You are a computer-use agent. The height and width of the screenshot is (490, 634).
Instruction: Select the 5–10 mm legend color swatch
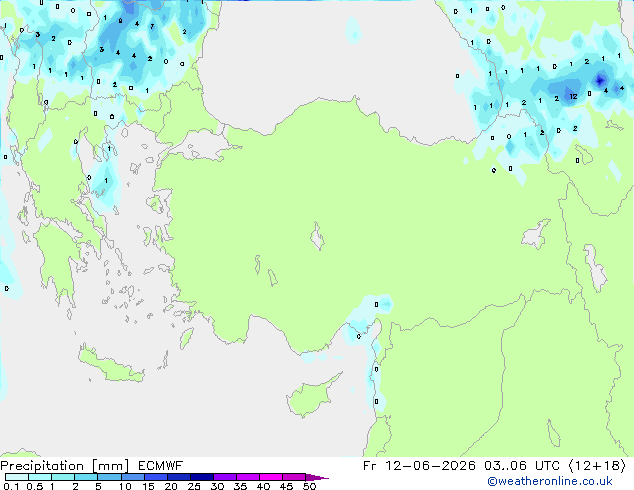(110, 477)
